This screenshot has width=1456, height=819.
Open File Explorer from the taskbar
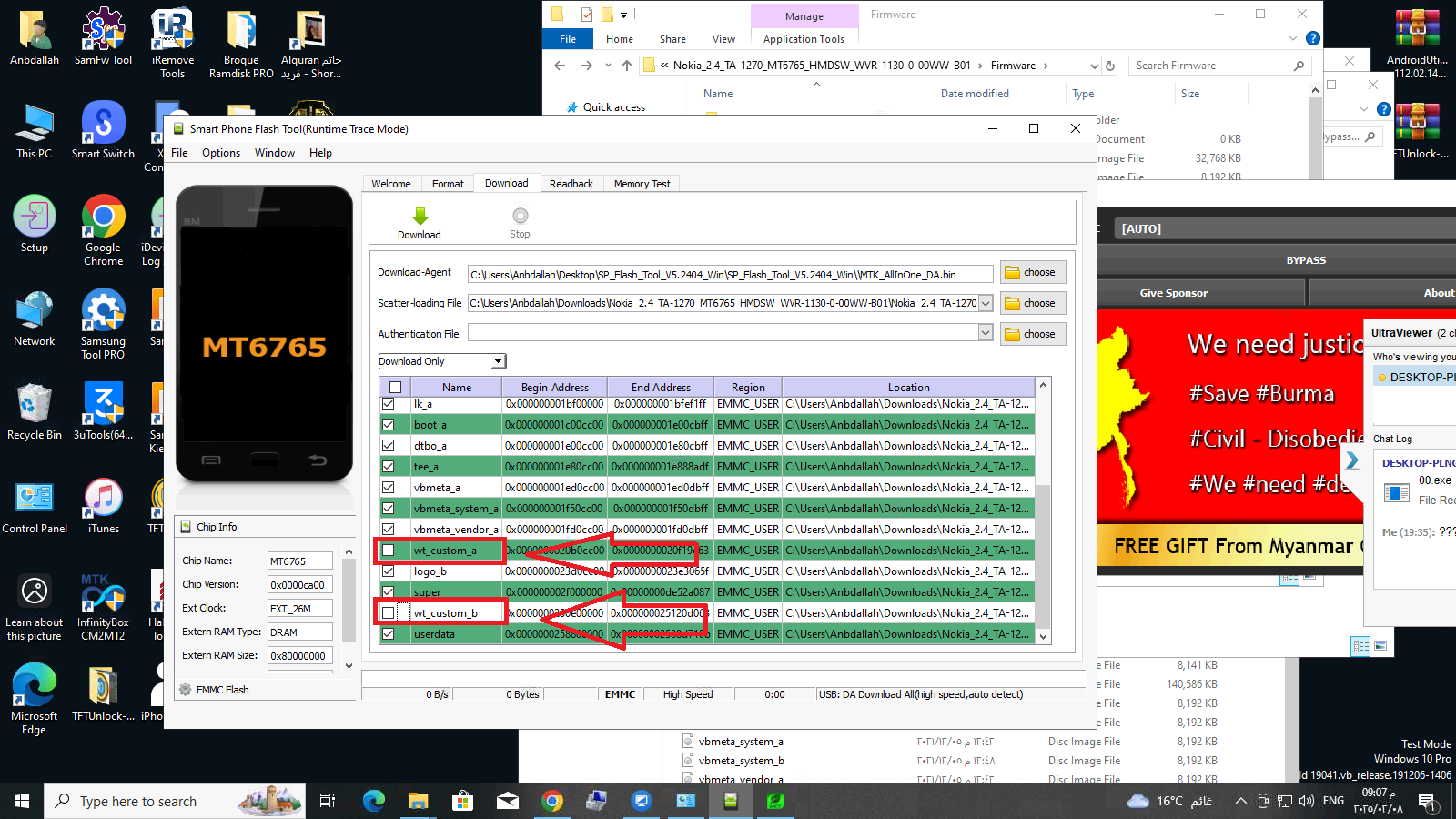pos(418,801)
